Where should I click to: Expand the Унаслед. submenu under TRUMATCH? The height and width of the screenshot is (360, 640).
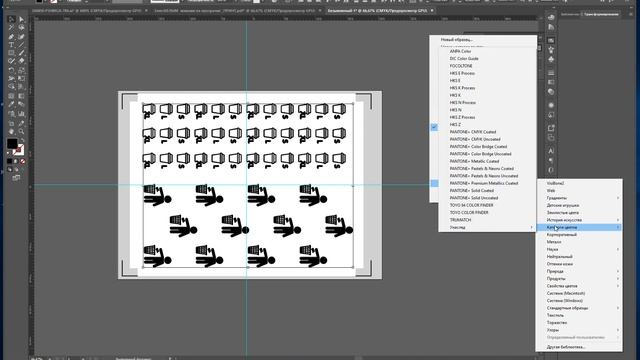point(487,227)
